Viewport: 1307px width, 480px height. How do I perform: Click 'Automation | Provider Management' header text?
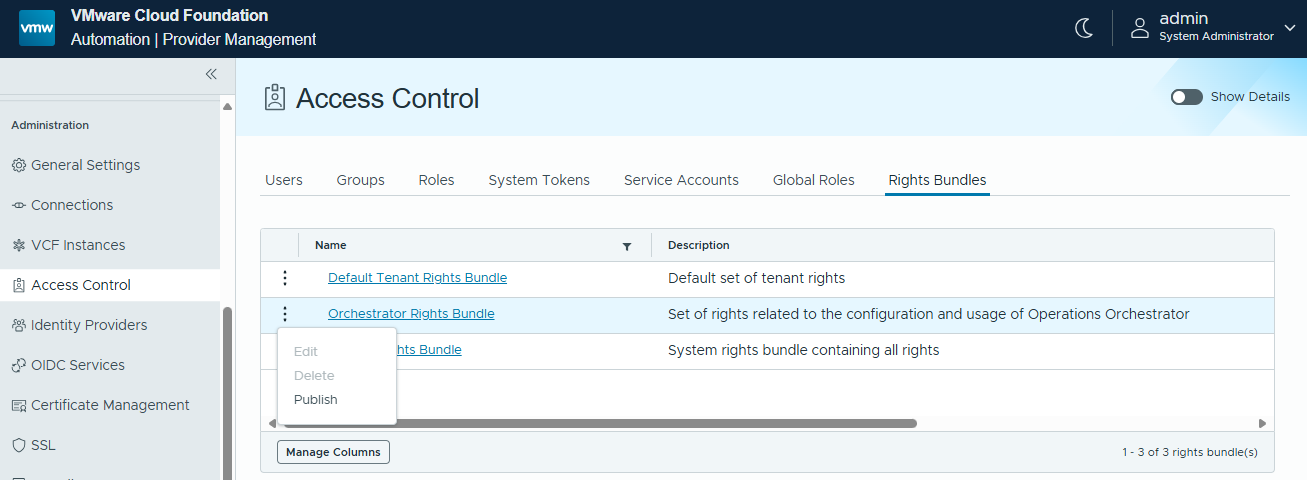pos(194,40)
